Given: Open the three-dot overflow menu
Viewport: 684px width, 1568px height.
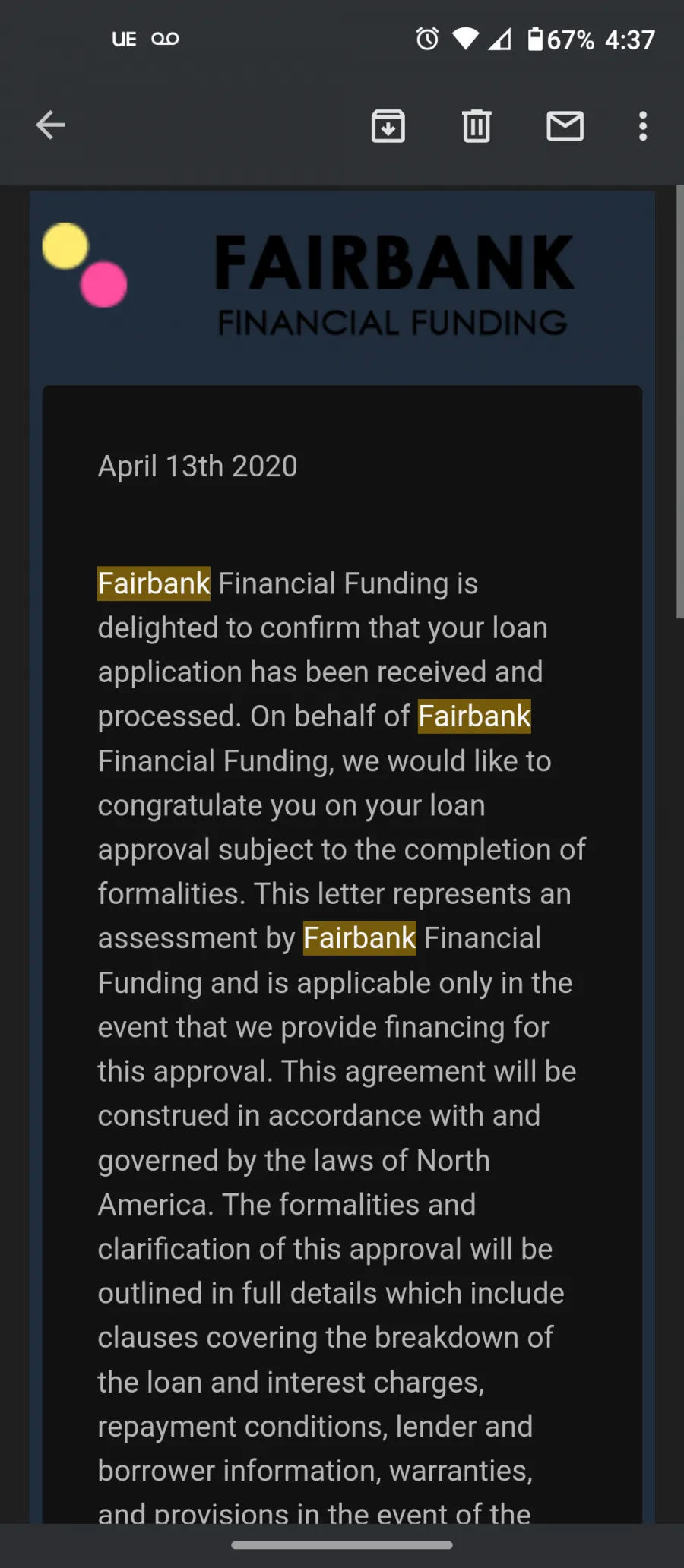Looking at the screenshot, I should pyautogui.click(x=643, y=126).
